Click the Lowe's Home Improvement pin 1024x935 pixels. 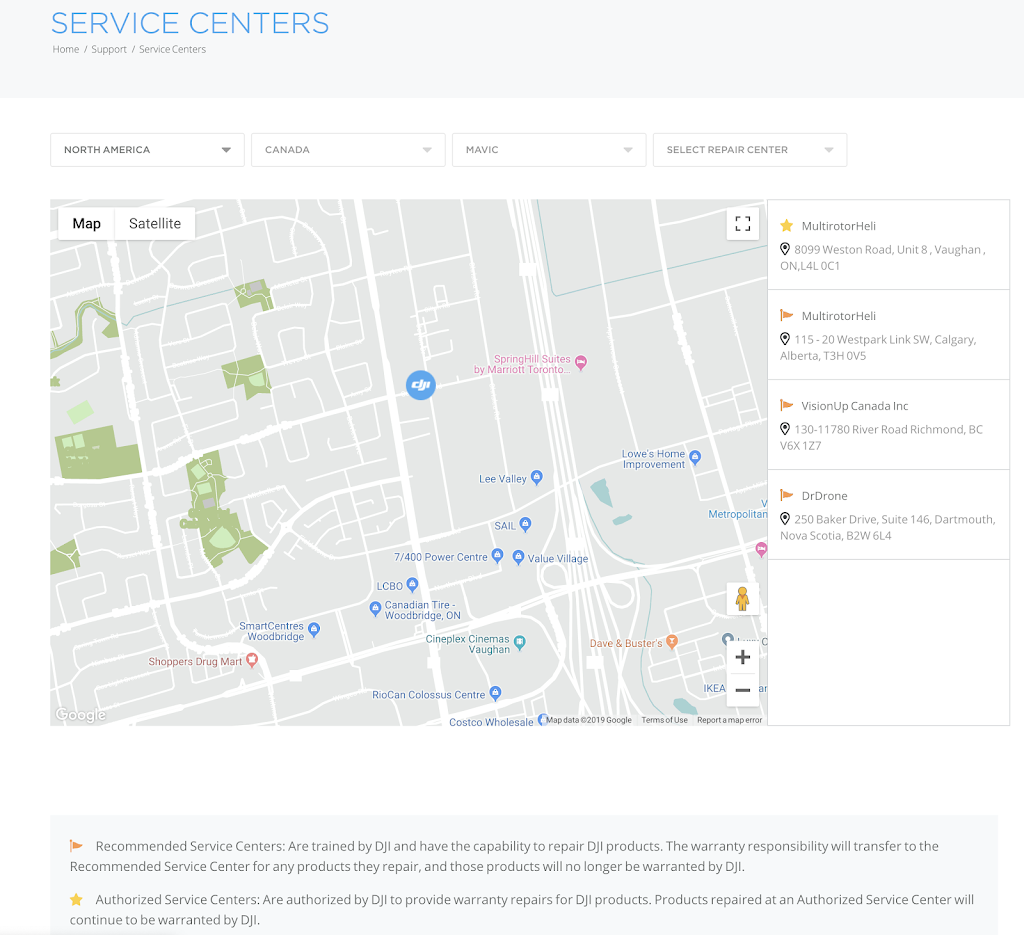(696, 457)
